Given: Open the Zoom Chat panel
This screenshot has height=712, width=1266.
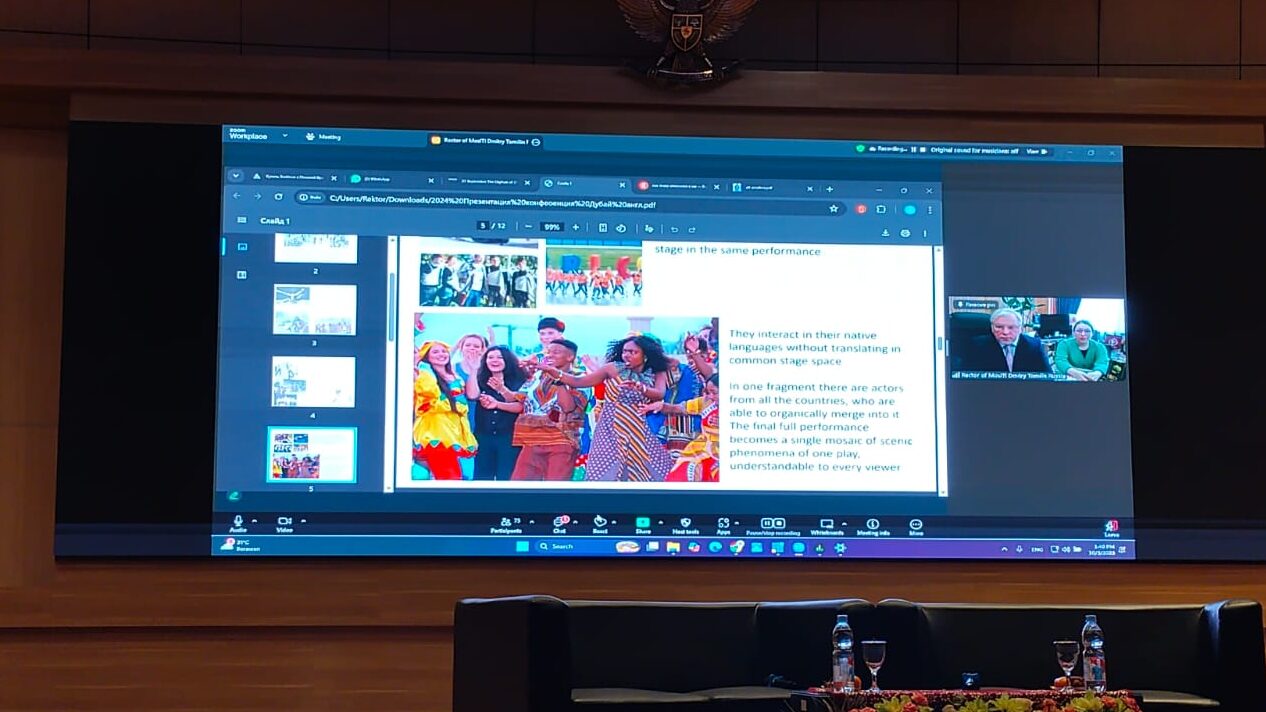Looking at the screenshot, I should [x=560, y=523].
